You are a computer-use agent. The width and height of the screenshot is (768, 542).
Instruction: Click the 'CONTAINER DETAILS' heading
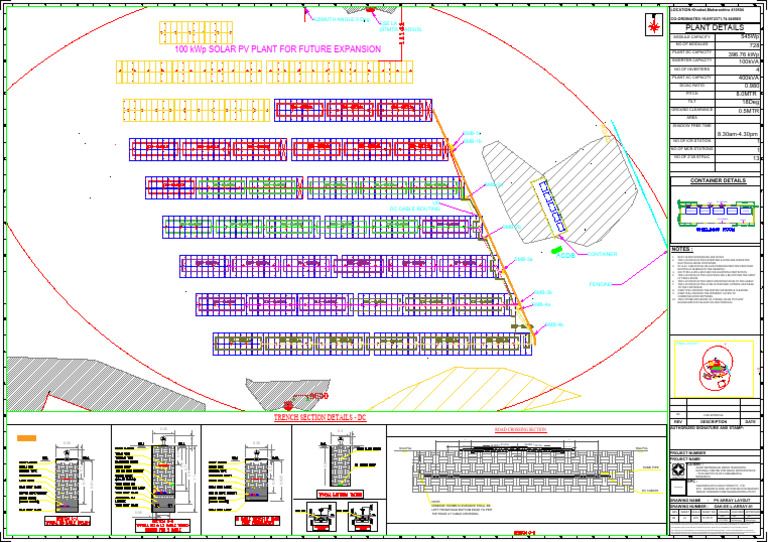click(718, 181)
